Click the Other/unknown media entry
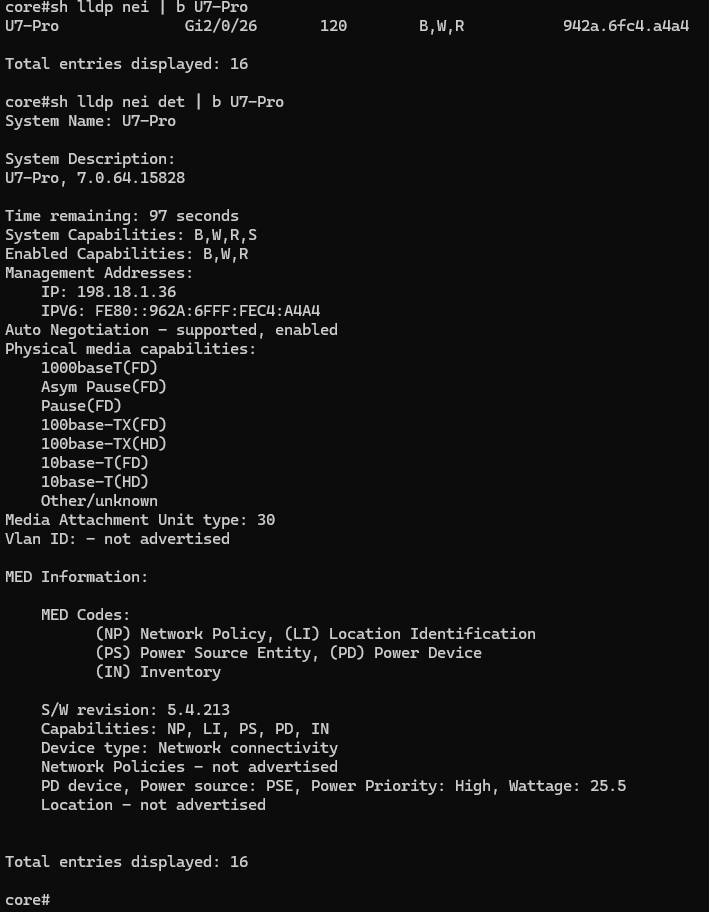Screen dimensions: 709x912 [x=99, y=501]
